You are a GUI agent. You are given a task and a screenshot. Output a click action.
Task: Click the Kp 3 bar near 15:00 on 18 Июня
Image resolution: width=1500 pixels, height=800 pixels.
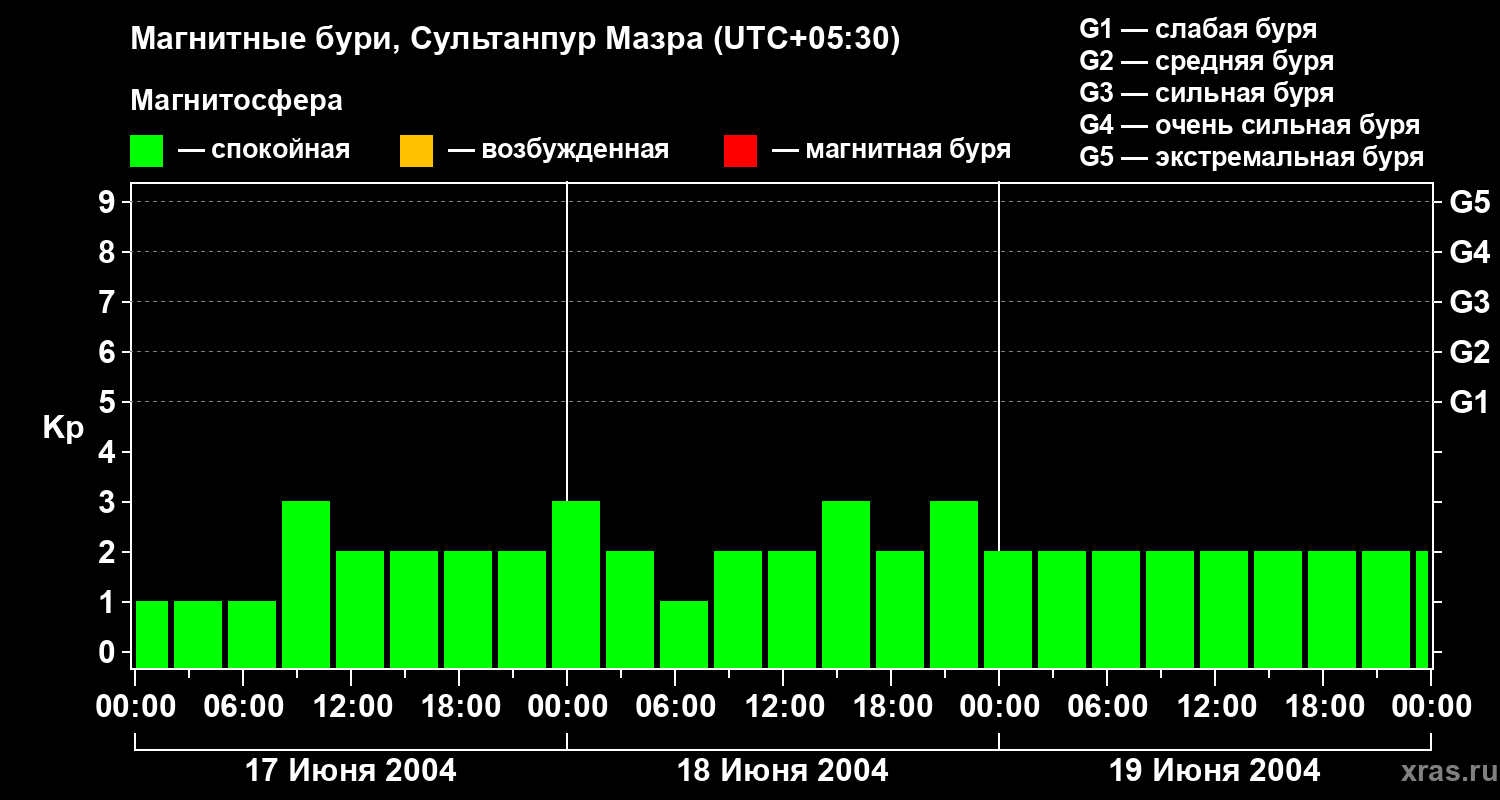(846, 584)
